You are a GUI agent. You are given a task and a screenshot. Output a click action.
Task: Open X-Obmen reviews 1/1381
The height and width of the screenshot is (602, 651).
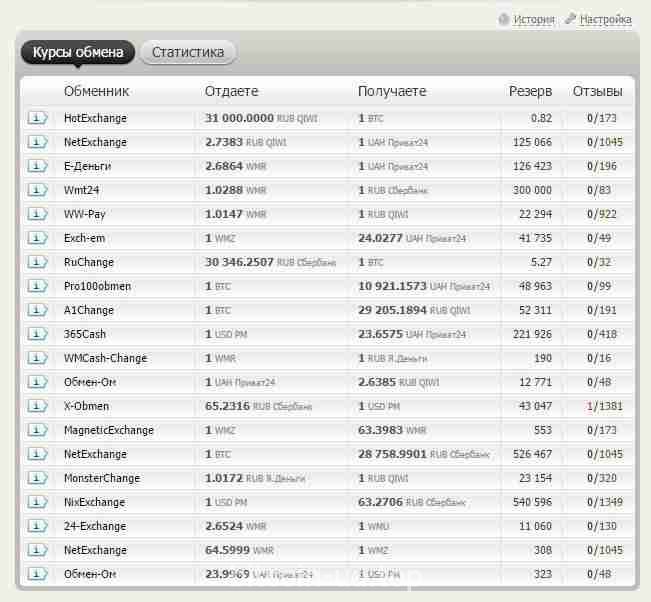(604, 406)
